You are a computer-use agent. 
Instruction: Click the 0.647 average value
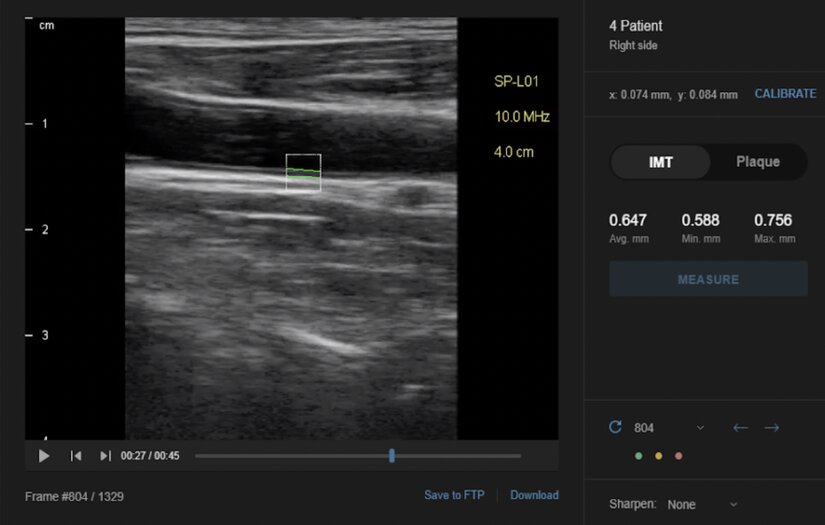point(628,220)
